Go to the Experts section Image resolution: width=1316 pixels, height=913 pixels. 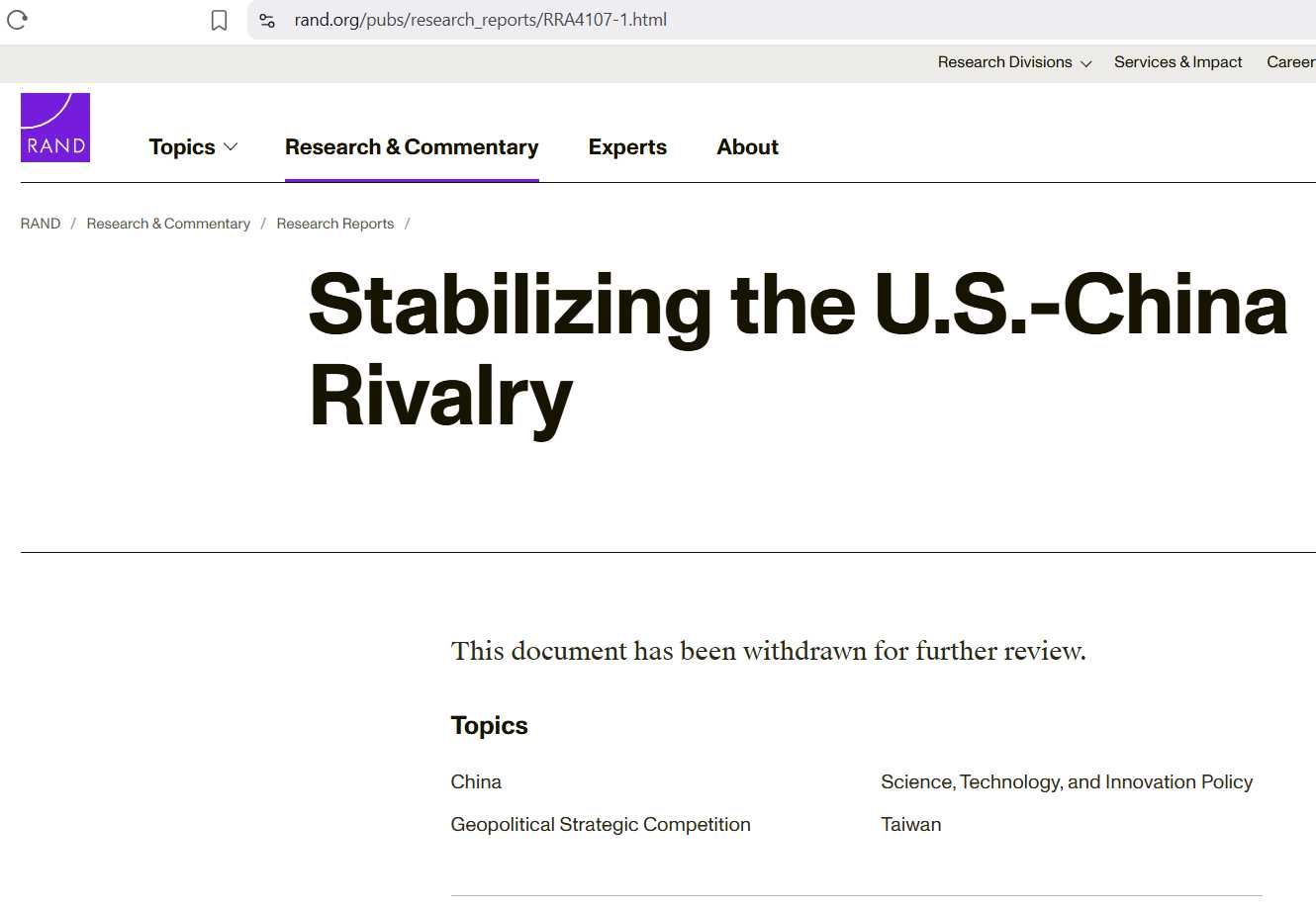point(627,147)
